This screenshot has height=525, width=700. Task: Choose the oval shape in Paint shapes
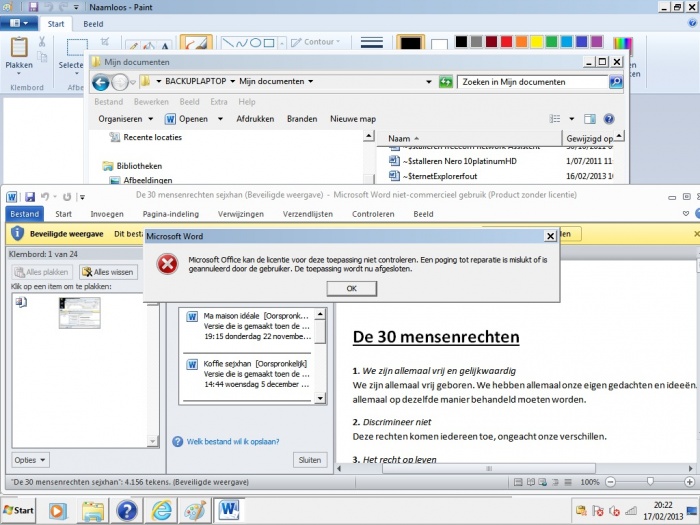click(255, 43)
